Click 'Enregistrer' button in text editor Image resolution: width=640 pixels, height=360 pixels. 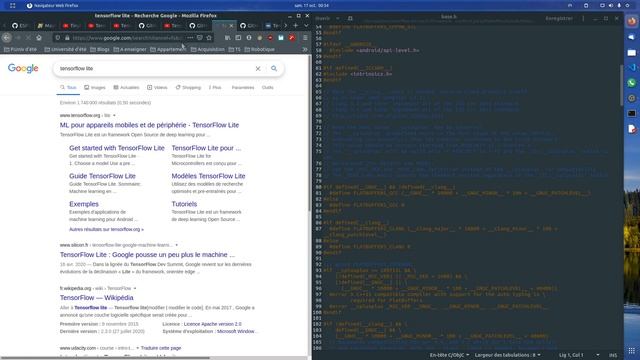coord(559,18)
